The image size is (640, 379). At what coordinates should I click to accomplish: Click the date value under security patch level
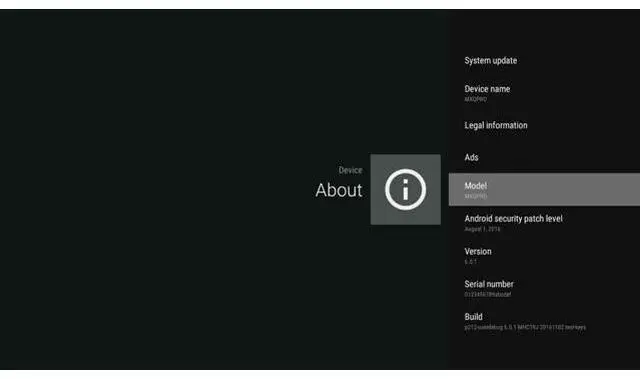pos(482,229)
